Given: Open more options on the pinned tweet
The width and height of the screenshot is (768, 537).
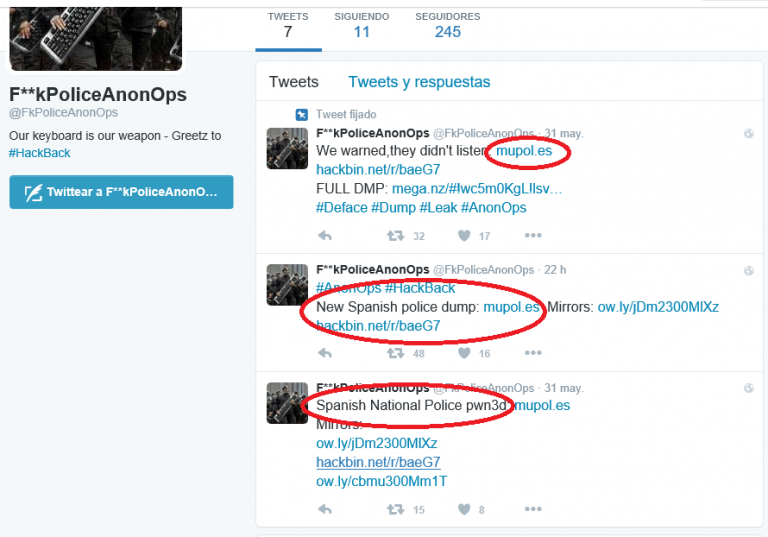Looking at the screenshot, I should coord(532,236).
